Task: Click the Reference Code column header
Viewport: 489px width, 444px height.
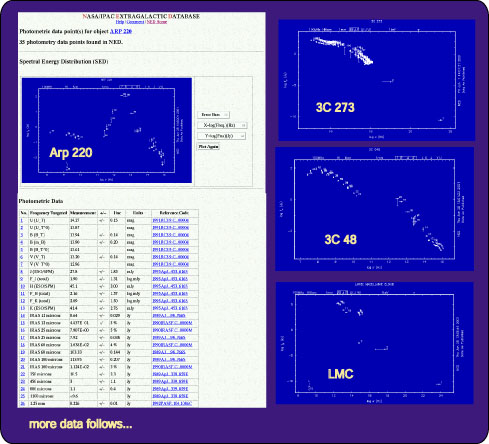Action: pyautogui.click(x=174, y=213)
